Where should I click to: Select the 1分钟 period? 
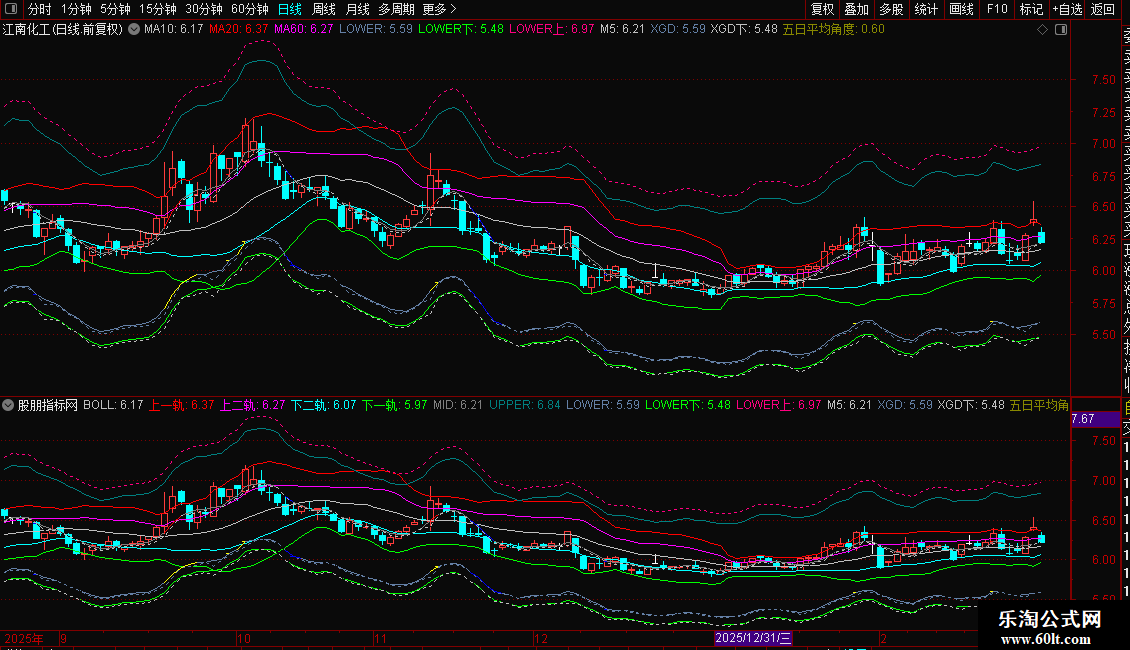(x=76, y=9)
